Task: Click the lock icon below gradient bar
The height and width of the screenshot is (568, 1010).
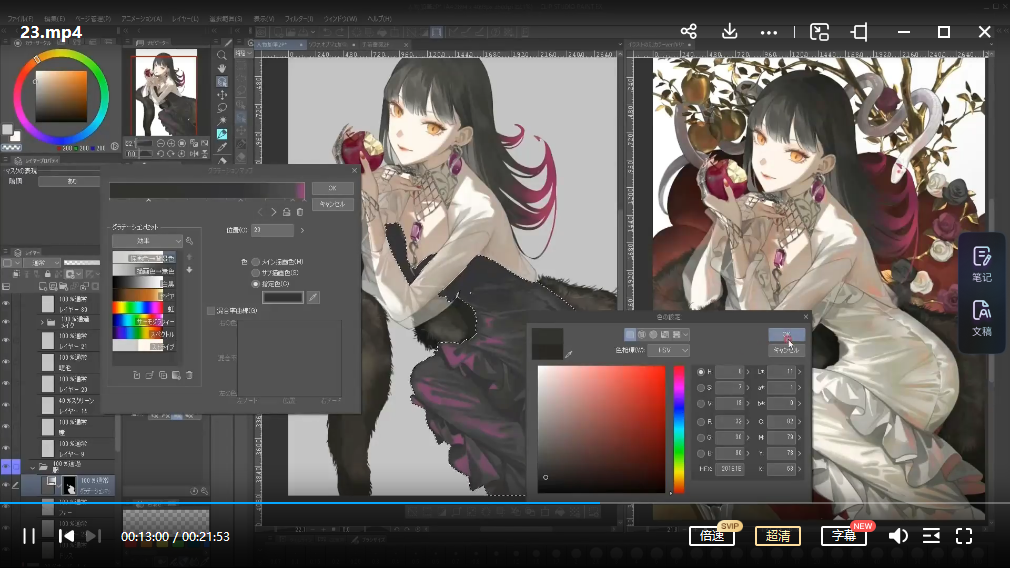Action: point(287,212)
